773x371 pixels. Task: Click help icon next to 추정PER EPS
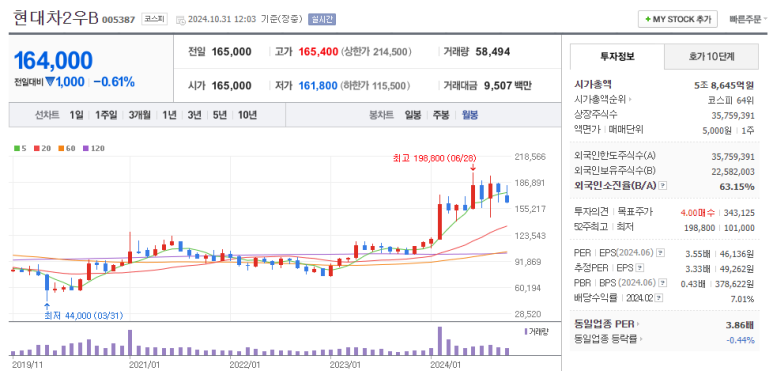(x=640, y=268)
